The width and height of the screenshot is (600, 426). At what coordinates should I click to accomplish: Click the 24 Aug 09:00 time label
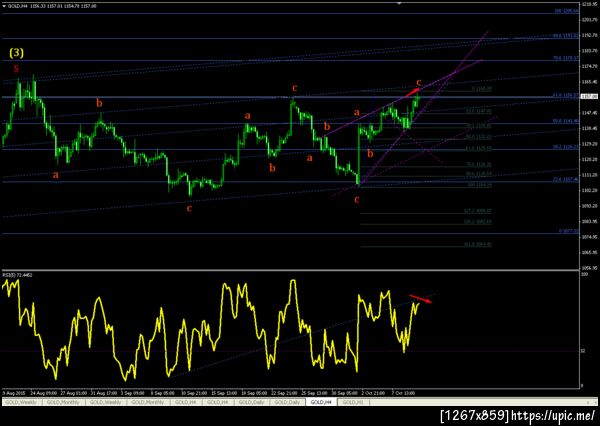coord(44,393)
